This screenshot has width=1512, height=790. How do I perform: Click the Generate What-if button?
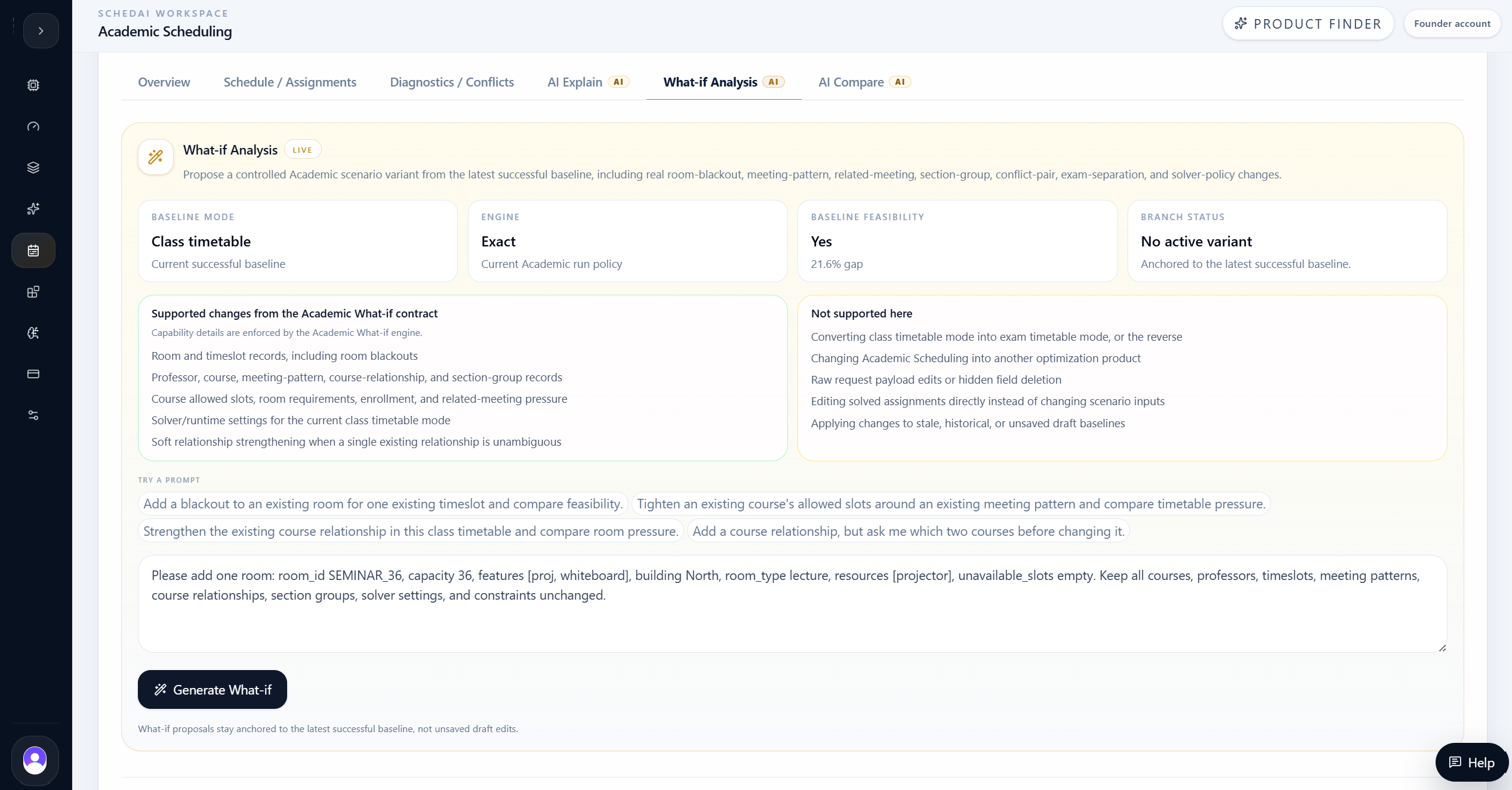213,690
